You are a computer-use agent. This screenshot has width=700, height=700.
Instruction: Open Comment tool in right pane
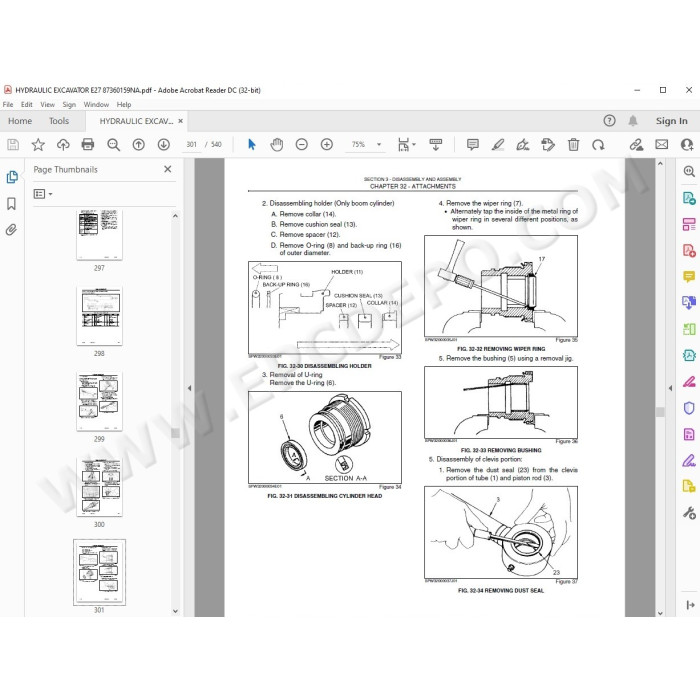[689, 276]
